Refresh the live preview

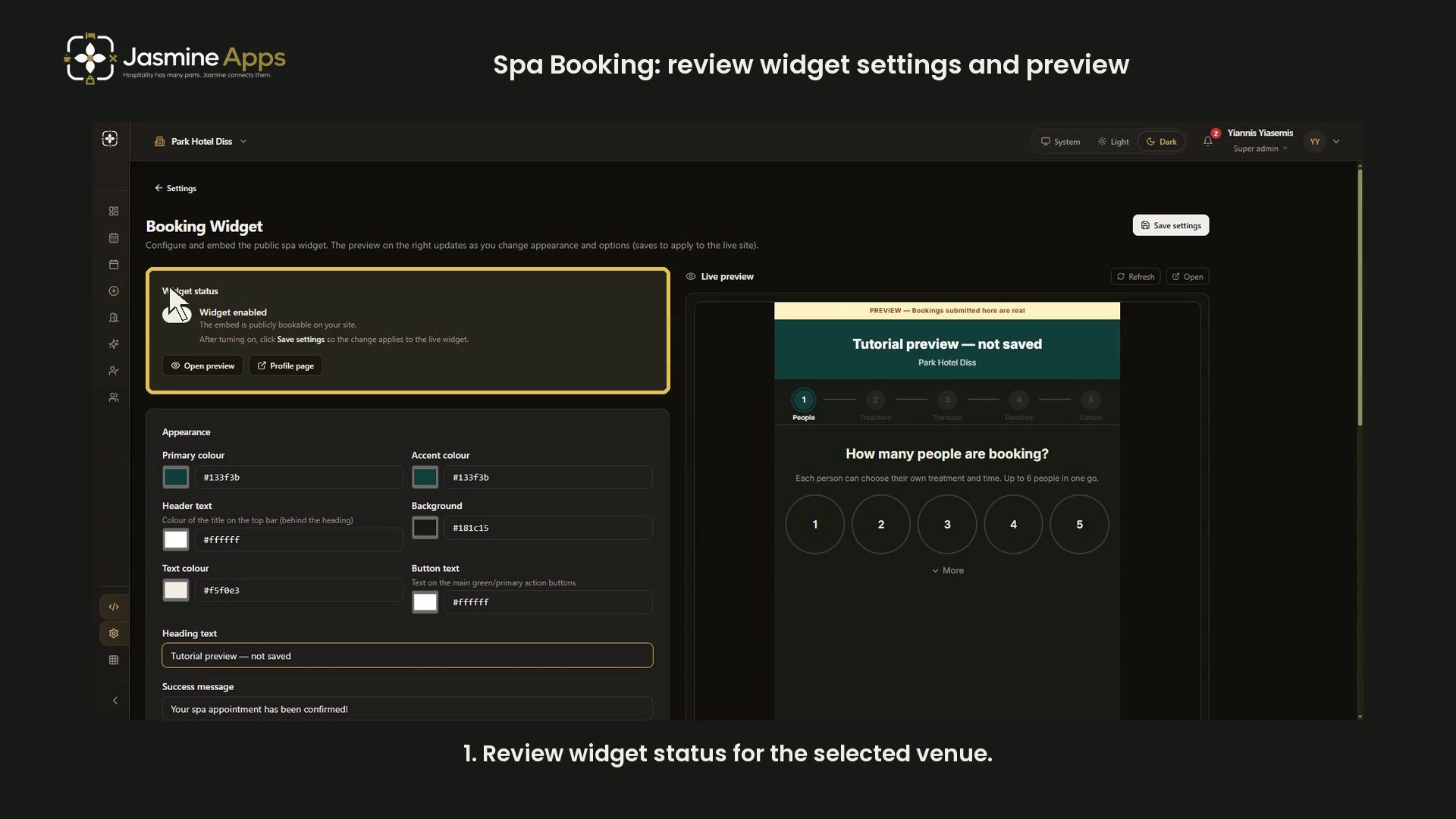point(1135,277)
